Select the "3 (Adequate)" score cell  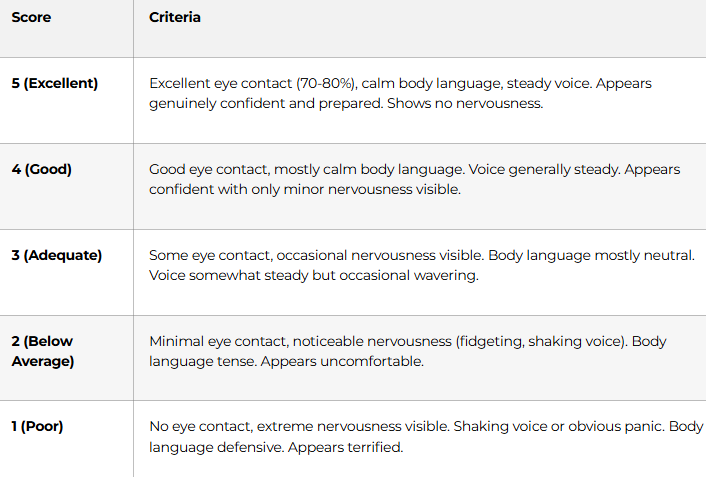point(56,255)
